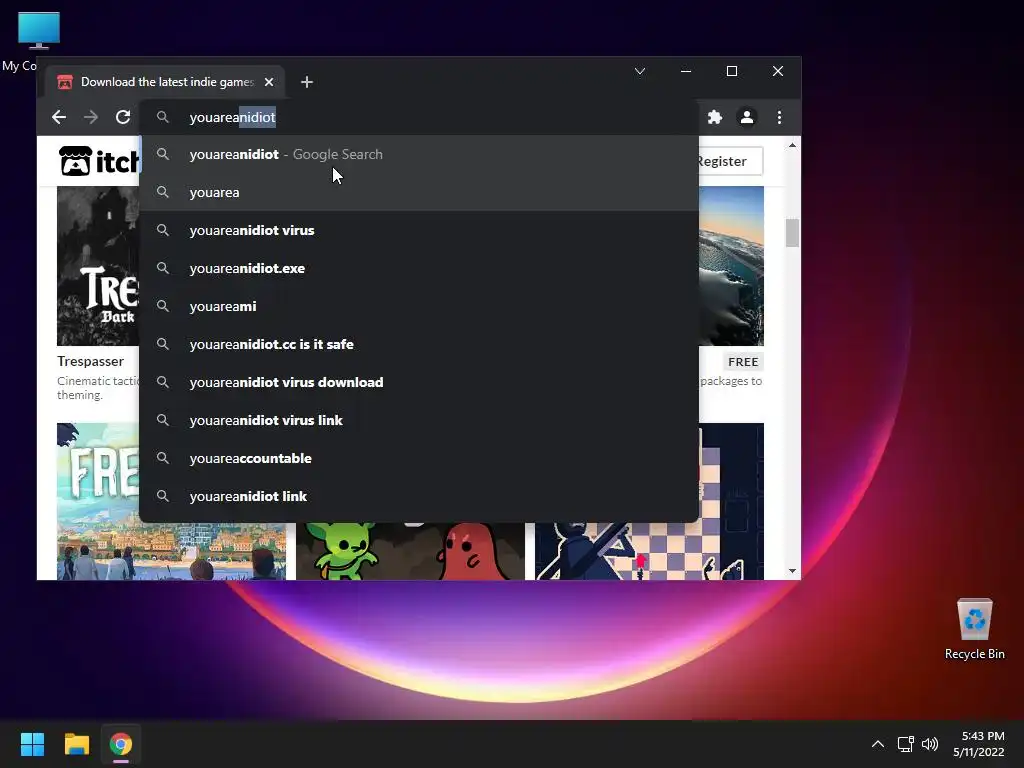Screen dimensions: 1024x768
Task: Show hidden system tray icons
Action: pyautogui.click(x=878, y=744)
